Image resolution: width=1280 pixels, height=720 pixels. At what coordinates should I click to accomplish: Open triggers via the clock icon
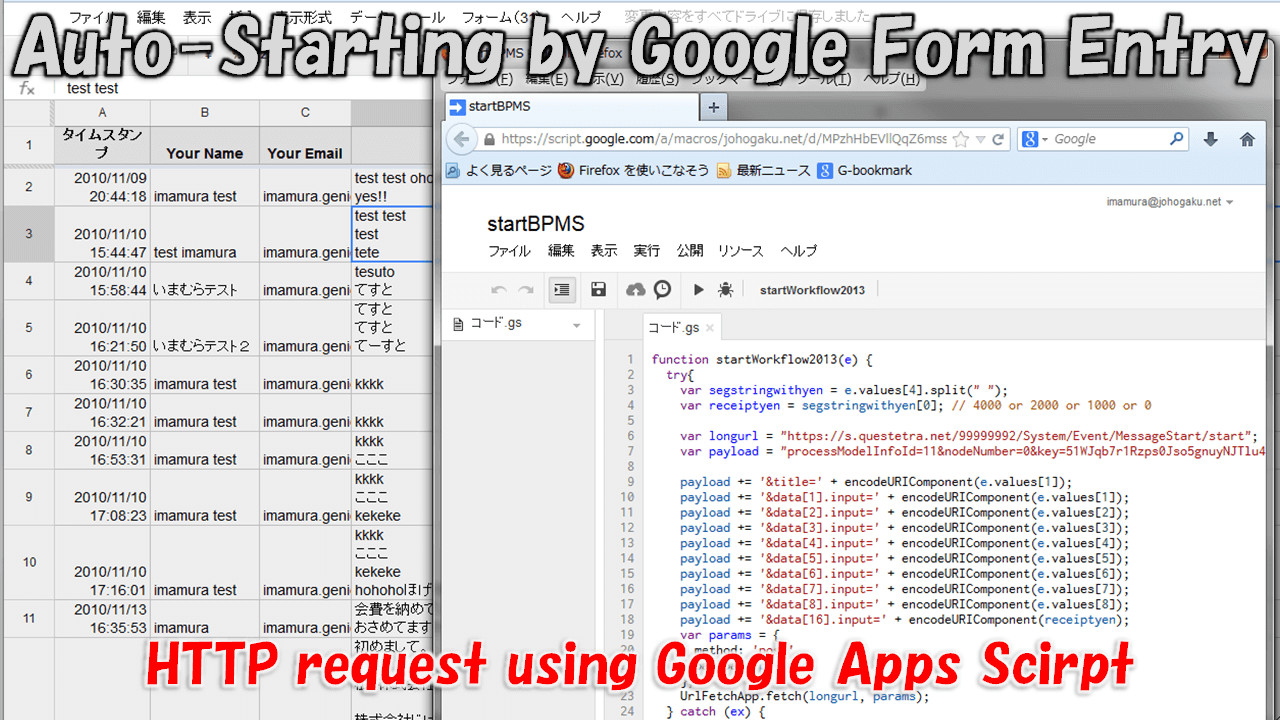pyautogui.click(x=662, y=289)
